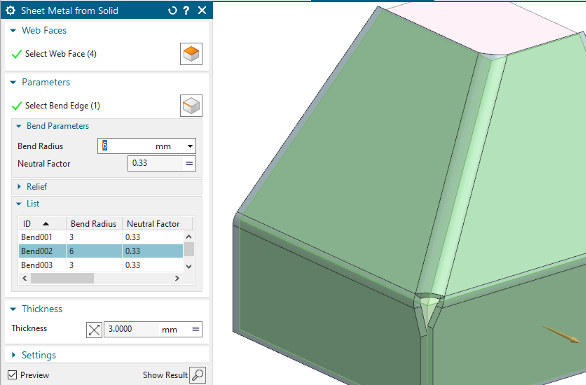Click the Thickness value field
Viewport: 586px width, 385px height.
coord(132,329)
